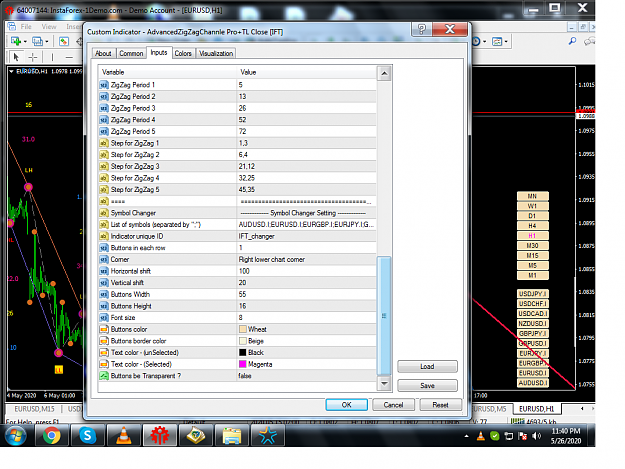Click the Windows Start button
The height and width of the screenshot is (469, 625).
(16, 435)
